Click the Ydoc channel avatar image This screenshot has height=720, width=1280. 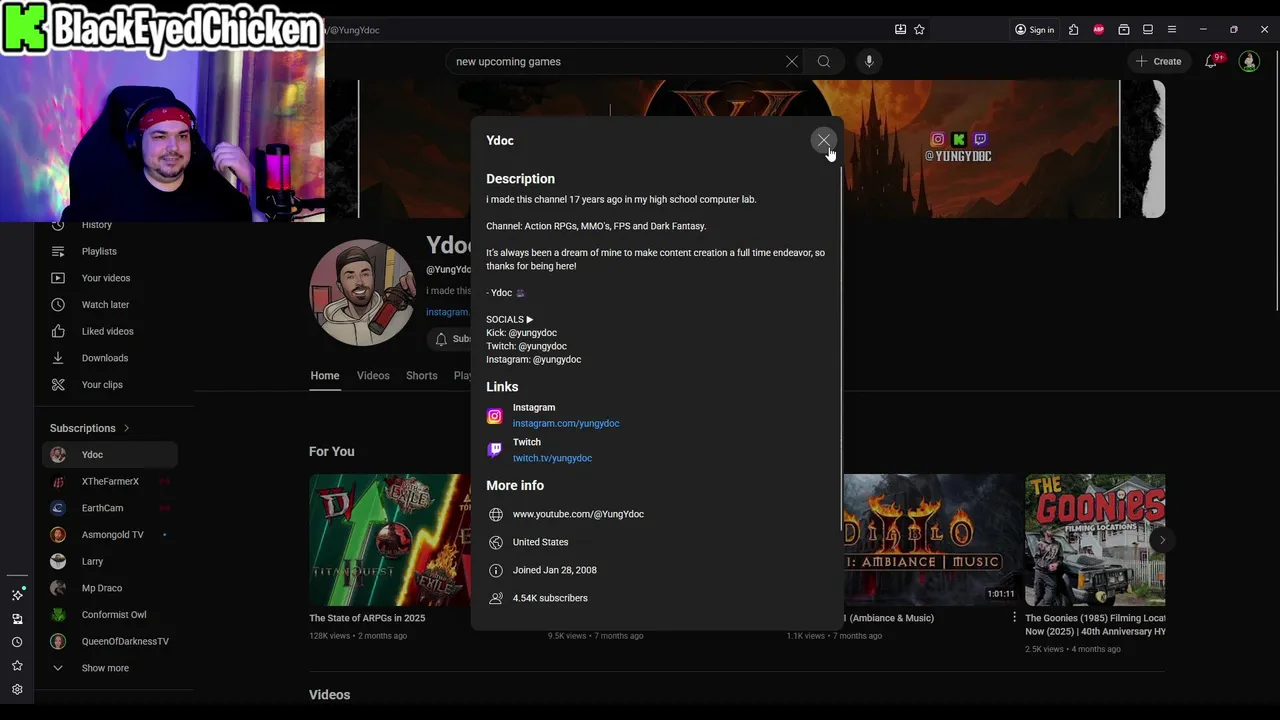pos(362,293)
